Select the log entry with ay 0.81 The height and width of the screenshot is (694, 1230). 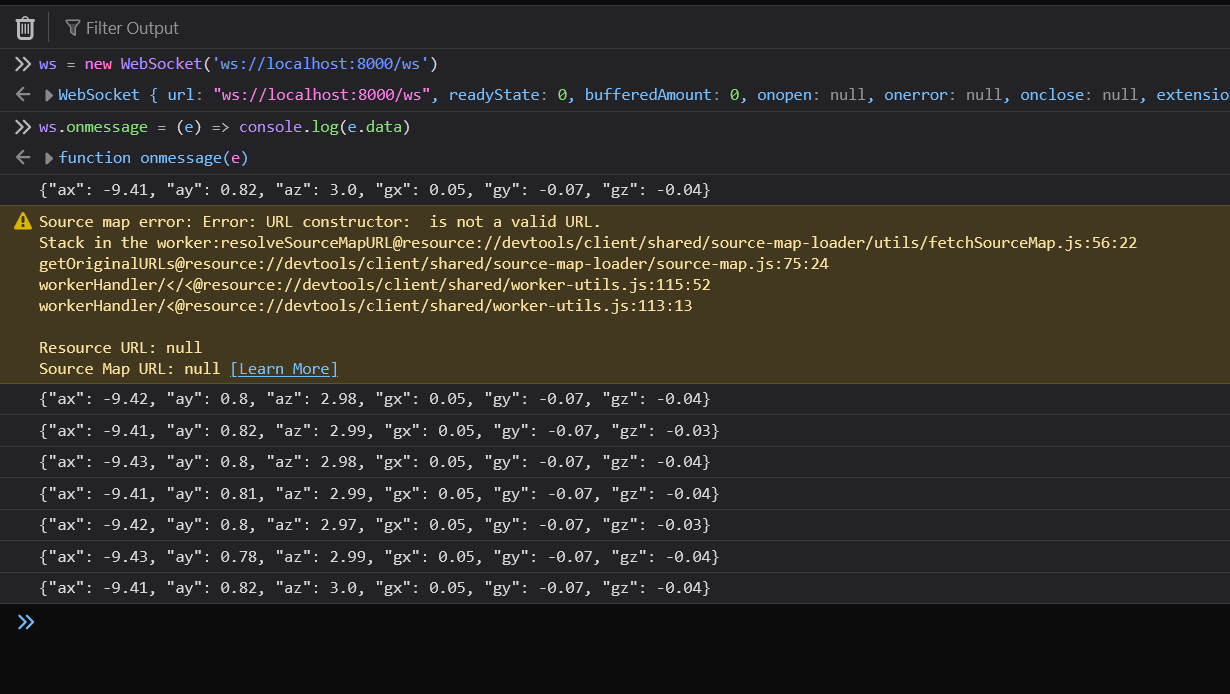[x=375, y=494]
